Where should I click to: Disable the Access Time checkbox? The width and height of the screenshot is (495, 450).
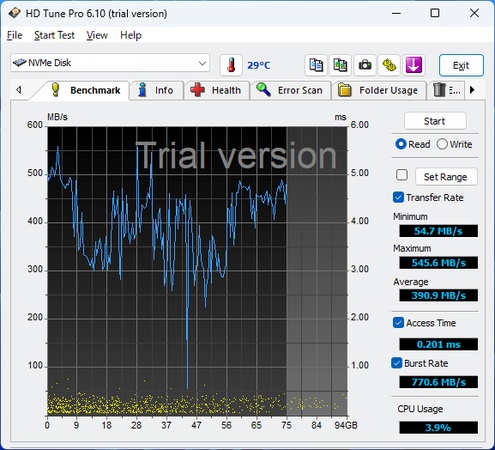[x=398, y=323]
